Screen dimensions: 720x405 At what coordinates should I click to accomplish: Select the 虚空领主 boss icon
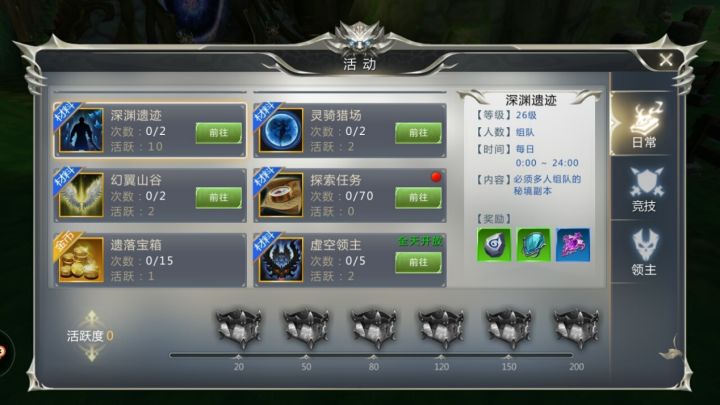click(281, 260)
